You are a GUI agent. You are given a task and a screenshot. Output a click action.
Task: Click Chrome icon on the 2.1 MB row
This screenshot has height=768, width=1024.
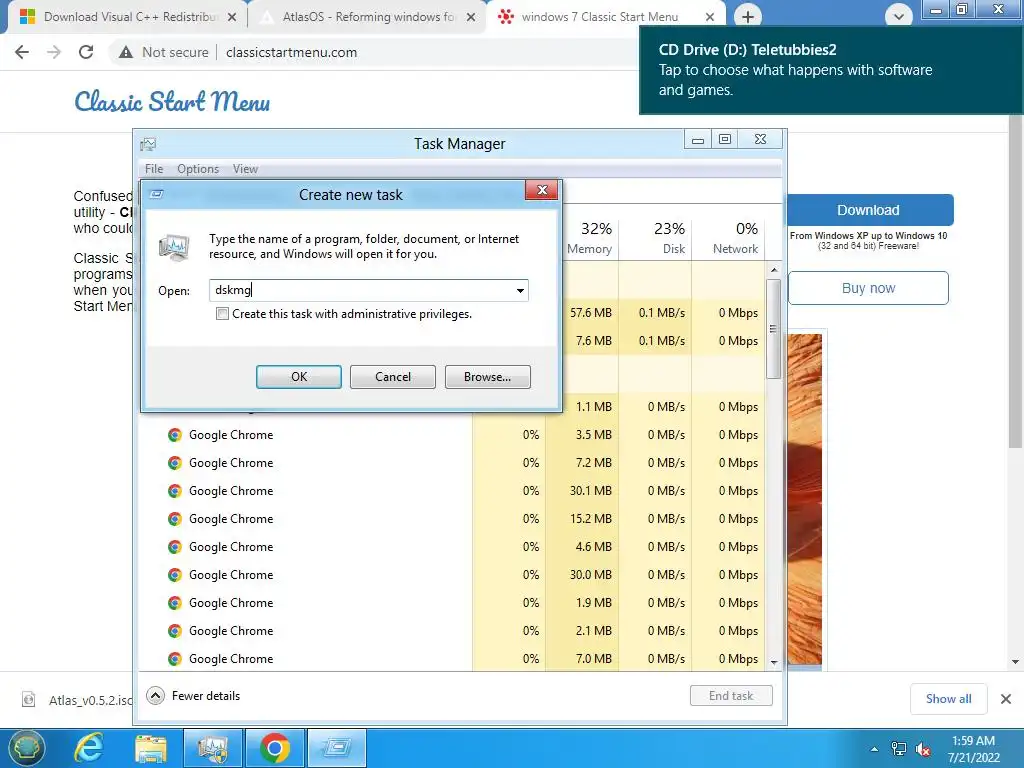point(174,631)
